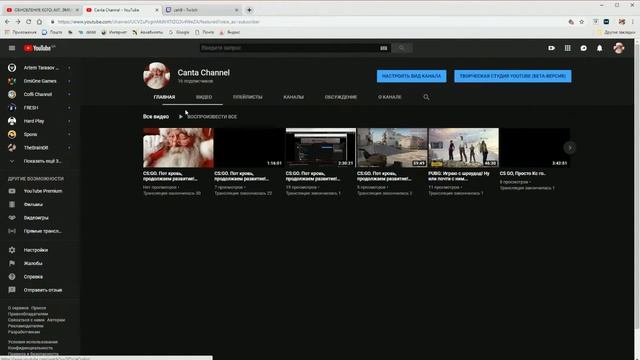Open the 2:30:21 video thumbnail

320,148
